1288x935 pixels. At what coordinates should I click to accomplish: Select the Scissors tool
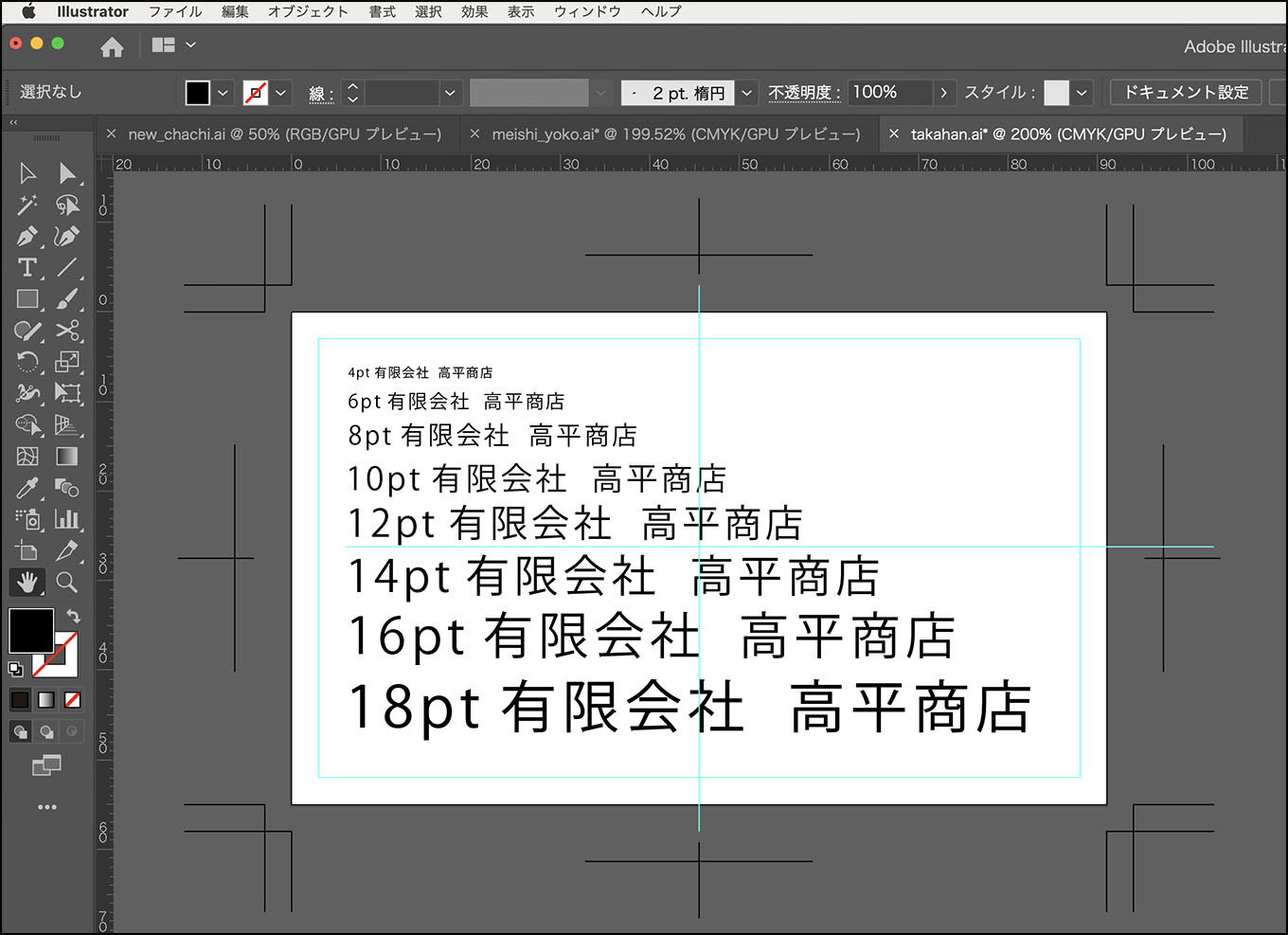tap(67, 331)
